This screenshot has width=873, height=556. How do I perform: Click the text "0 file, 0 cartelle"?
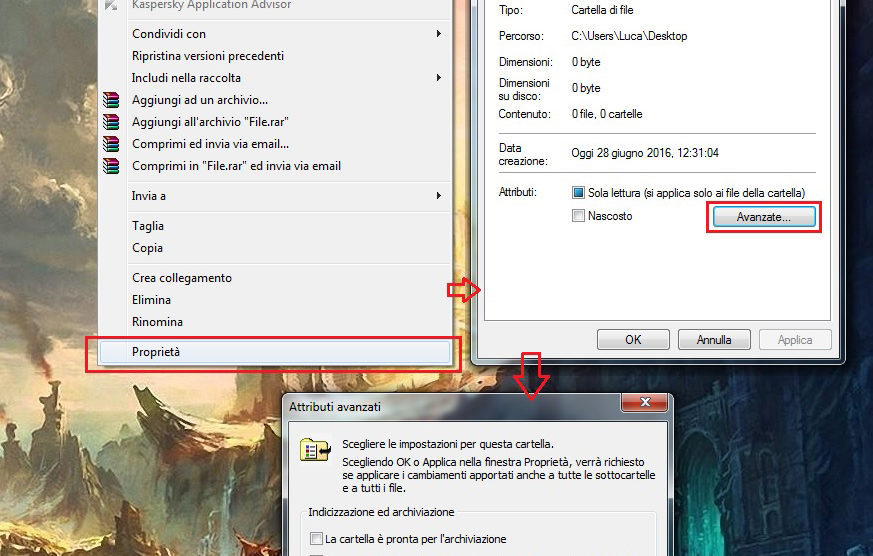pyautogui.click(x=607, y=114)
